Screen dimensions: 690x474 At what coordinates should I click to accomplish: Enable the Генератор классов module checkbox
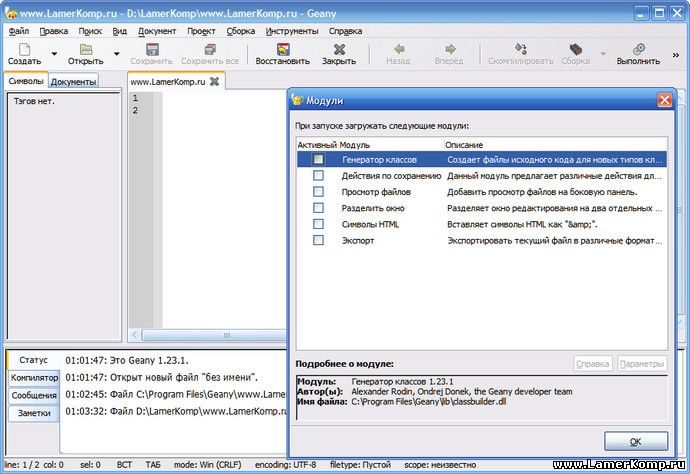click(318, 159)
